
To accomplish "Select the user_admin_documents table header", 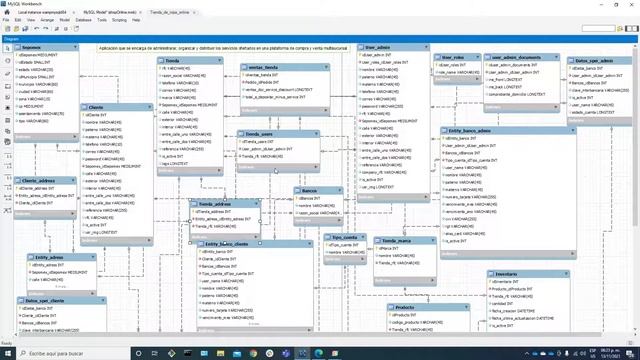I will [522, 57].
